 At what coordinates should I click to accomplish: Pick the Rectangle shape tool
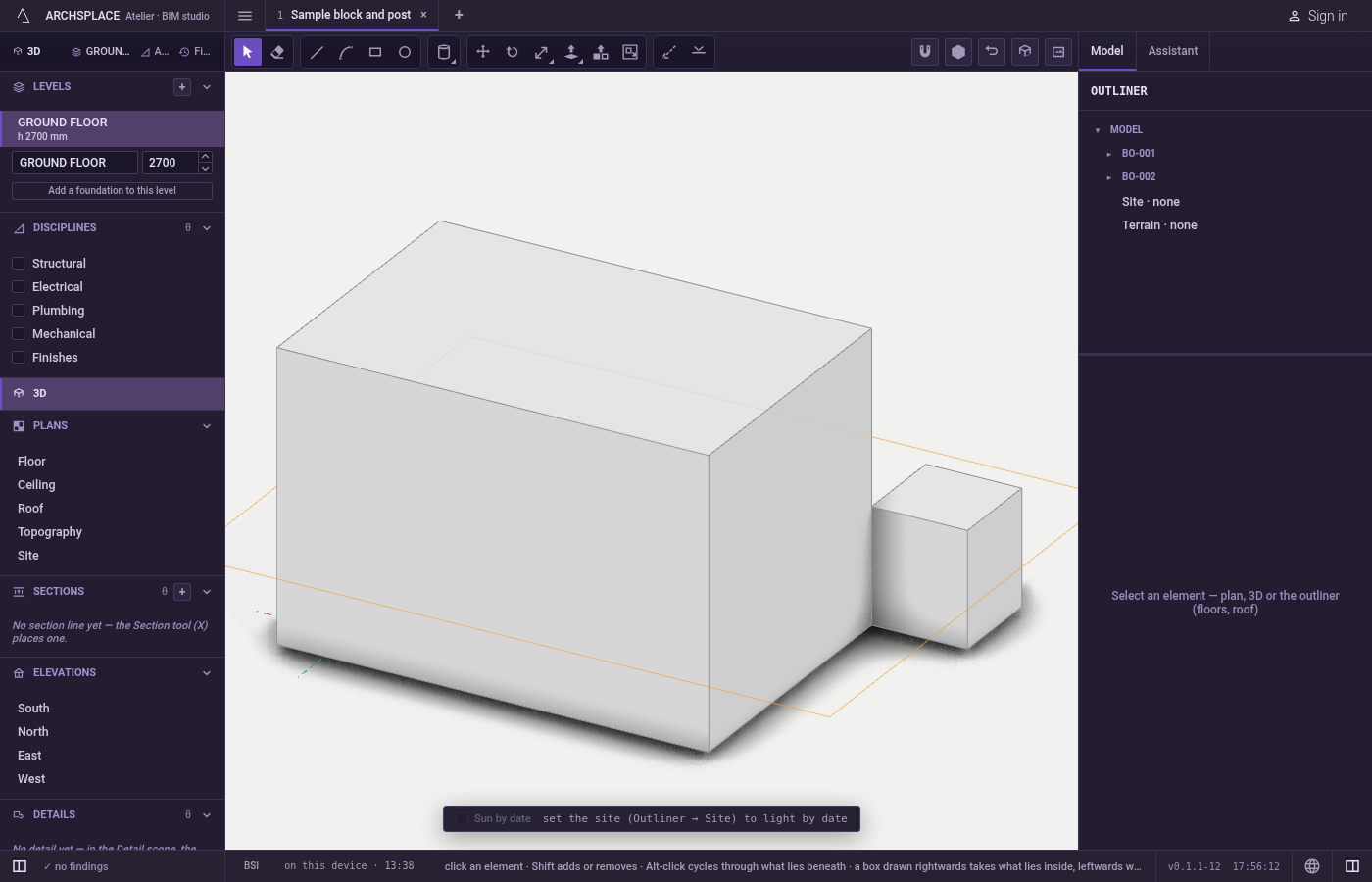[375, 52]
